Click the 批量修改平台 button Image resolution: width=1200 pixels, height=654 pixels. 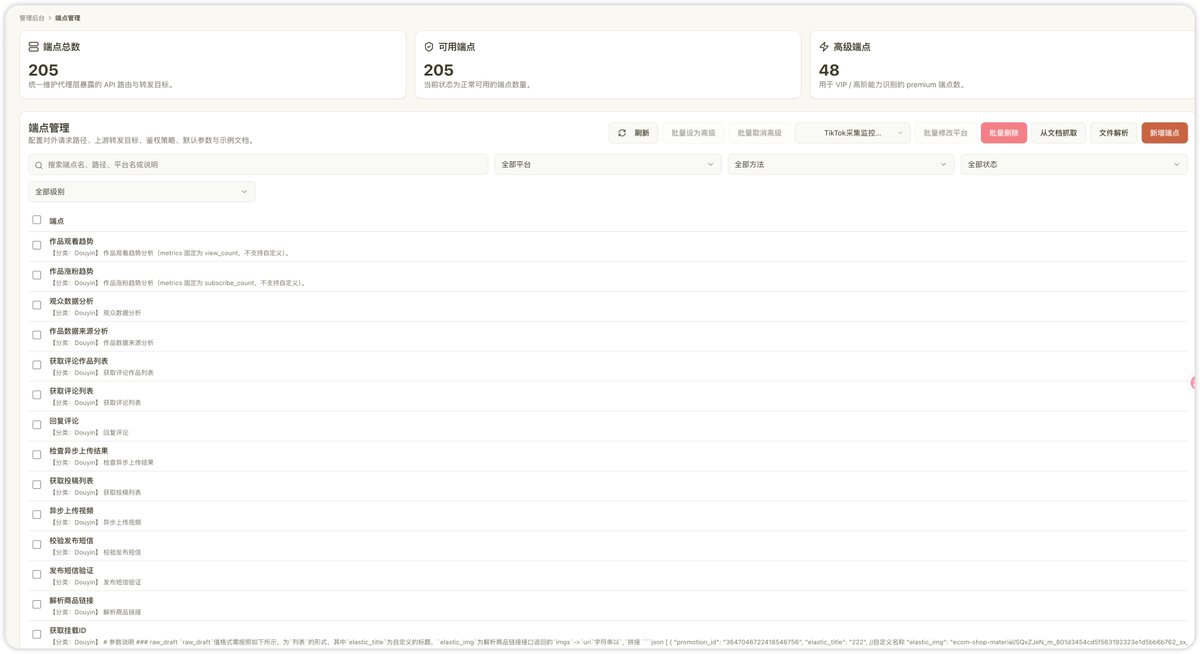945,132
